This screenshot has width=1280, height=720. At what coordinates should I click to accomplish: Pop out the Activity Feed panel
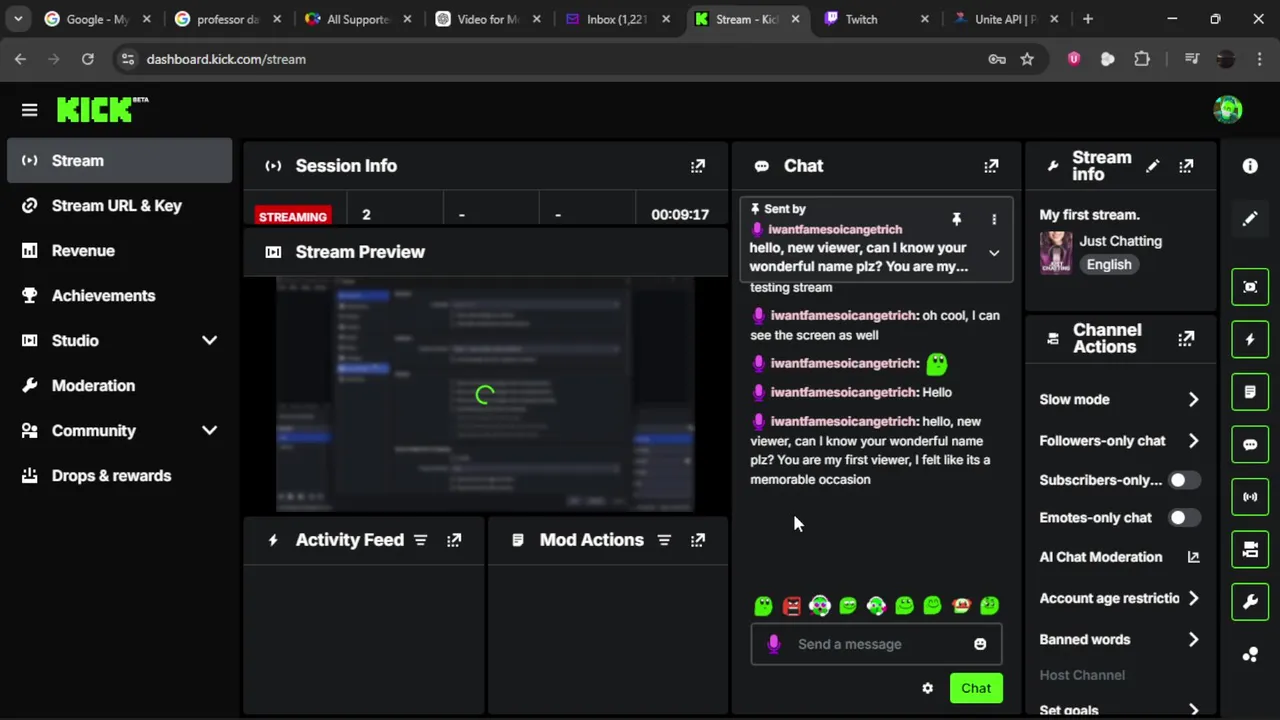454,540
